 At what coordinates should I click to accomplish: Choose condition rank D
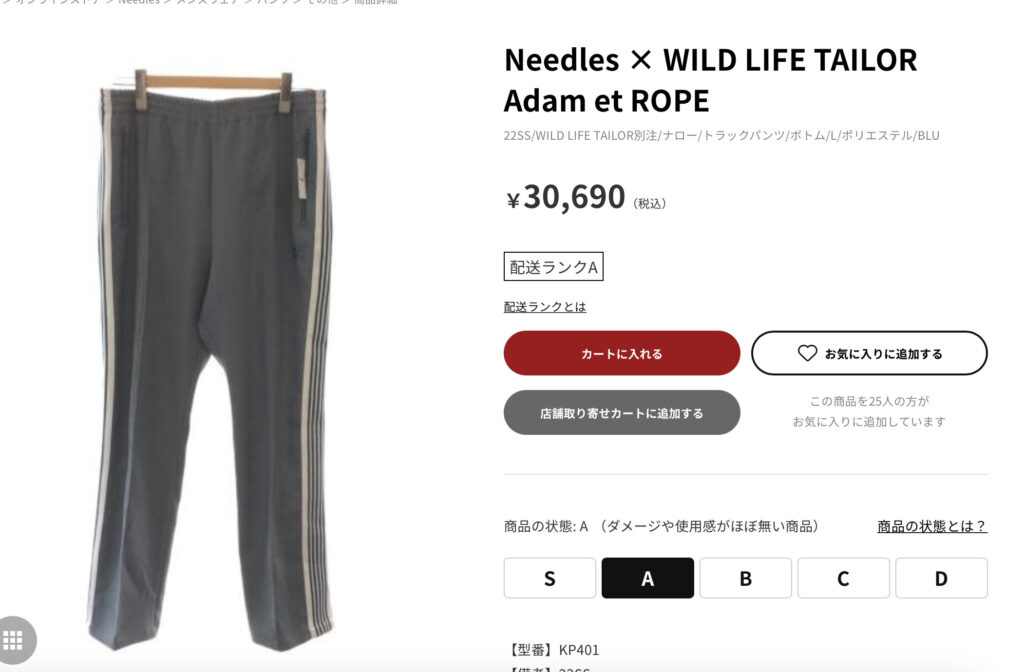click(942, 578)
